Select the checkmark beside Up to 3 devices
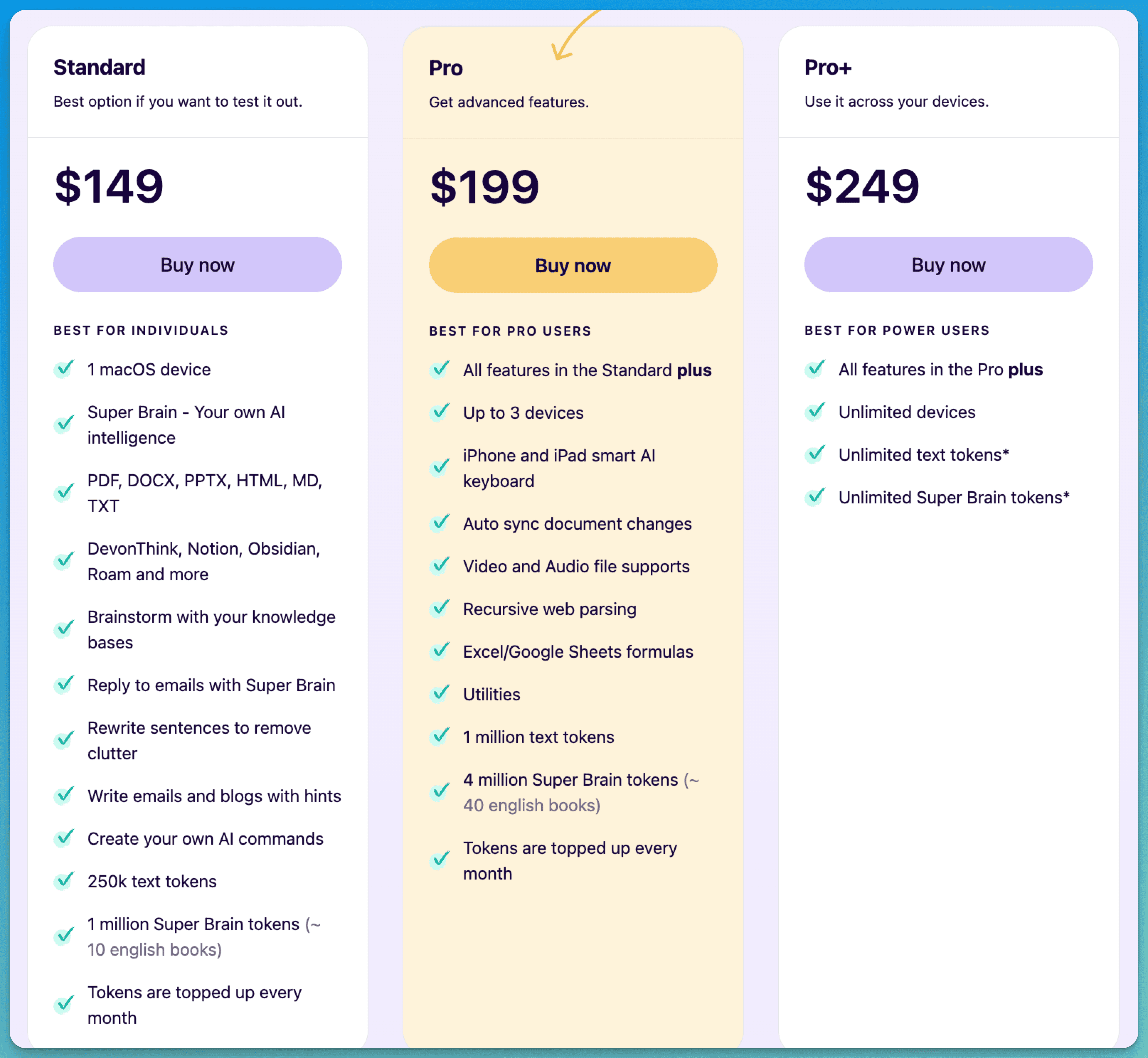Image resolution: width=1148 pixels, height=1058 pixels. 440,412
